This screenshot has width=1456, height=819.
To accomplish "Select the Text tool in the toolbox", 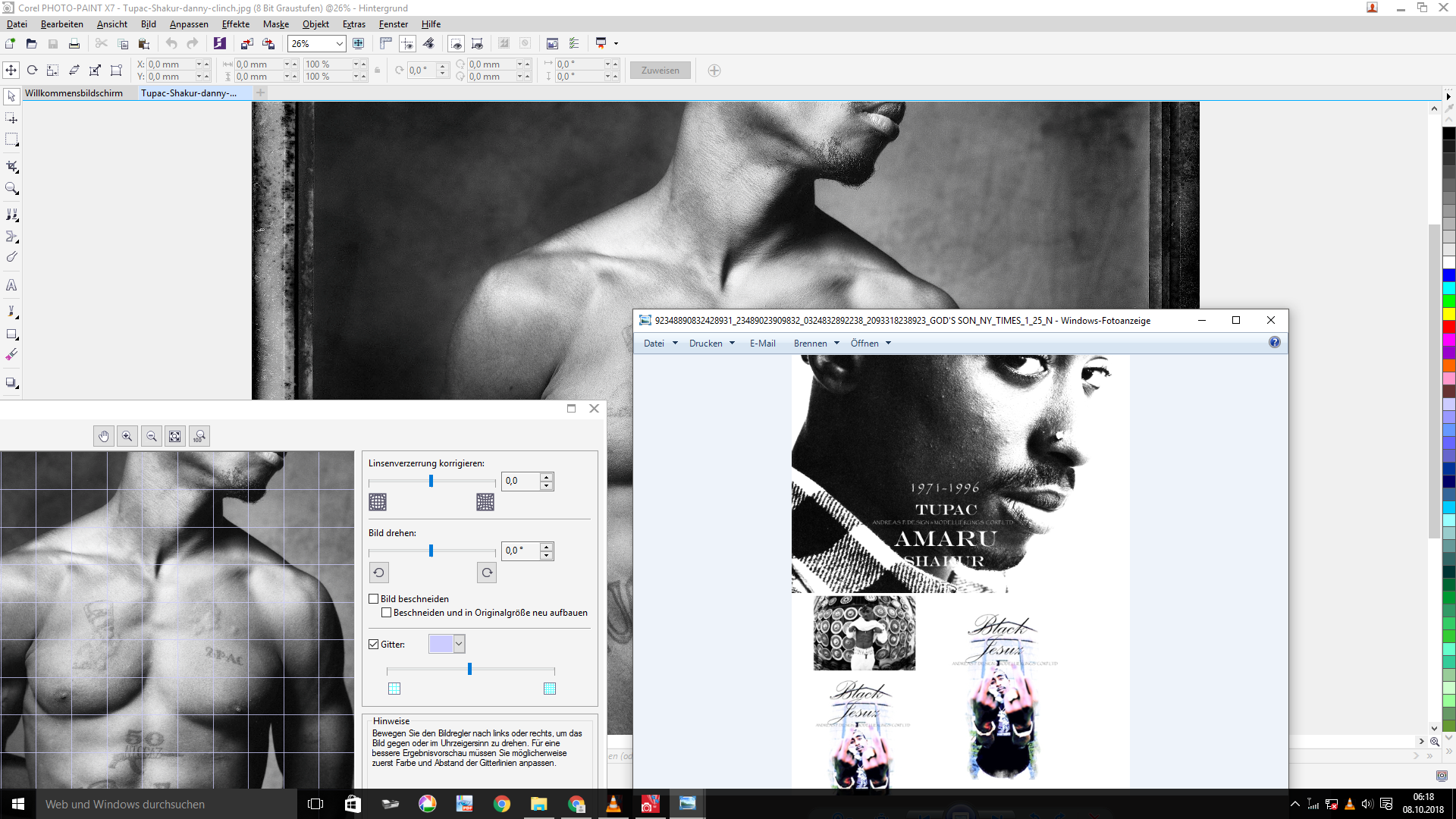I will pyautogui.click(x=11, y=285).
